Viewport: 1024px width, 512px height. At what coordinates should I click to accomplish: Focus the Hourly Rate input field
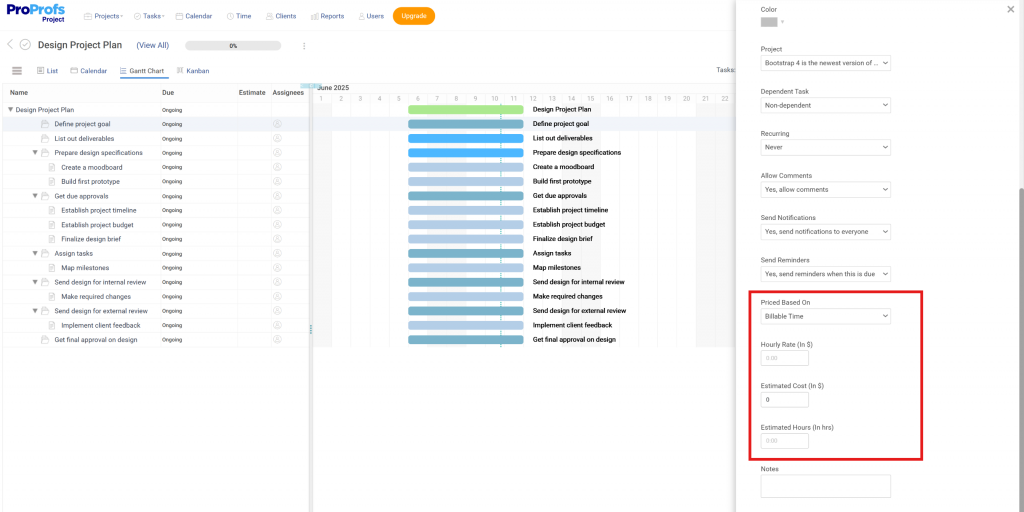(x=784, y=358)
